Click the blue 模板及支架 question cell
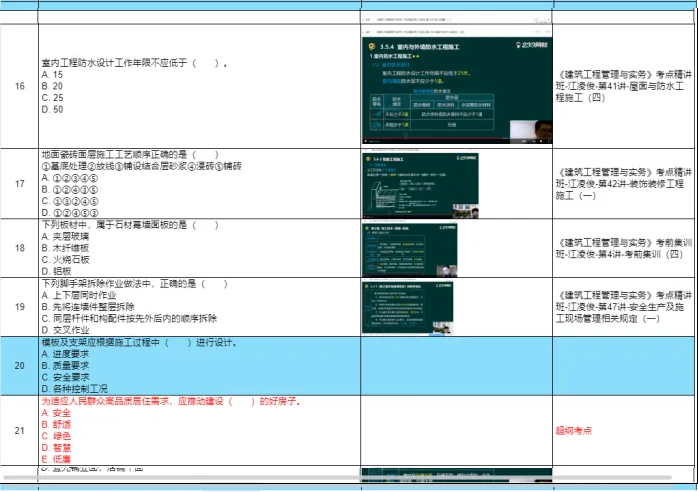The height and width of the screenshot is (492, 698). [199, 365]
